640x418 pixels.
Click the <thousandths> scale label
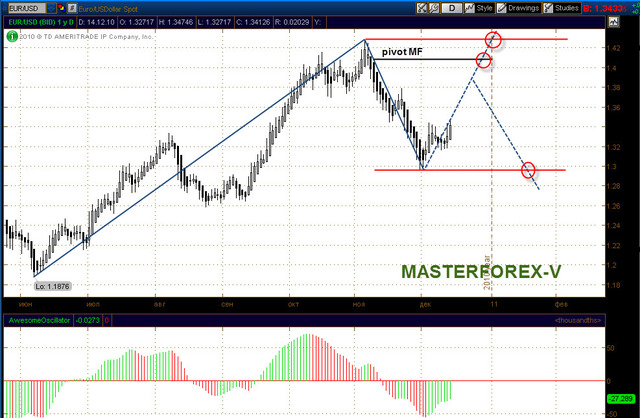click(578, 320)
